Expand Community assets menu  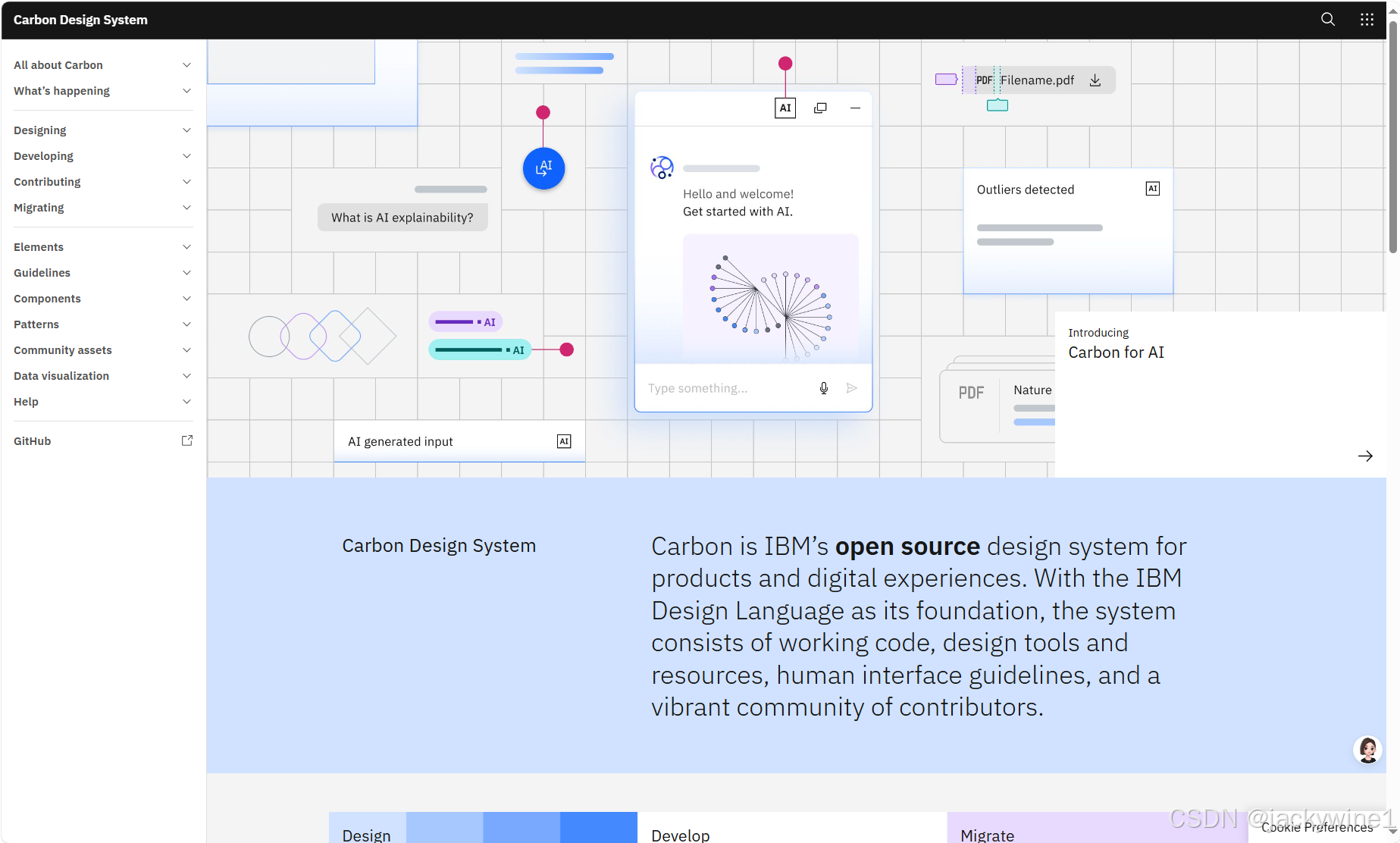102,350
